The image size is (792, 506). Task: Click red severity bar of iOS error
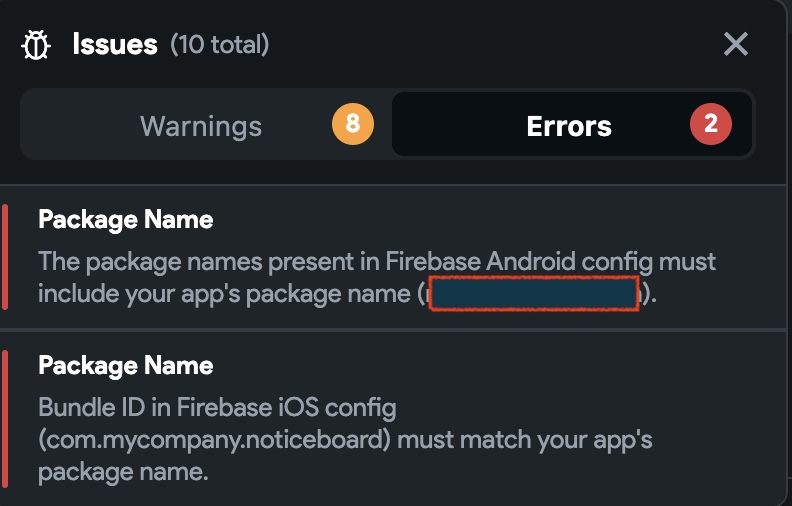[5, 419]
